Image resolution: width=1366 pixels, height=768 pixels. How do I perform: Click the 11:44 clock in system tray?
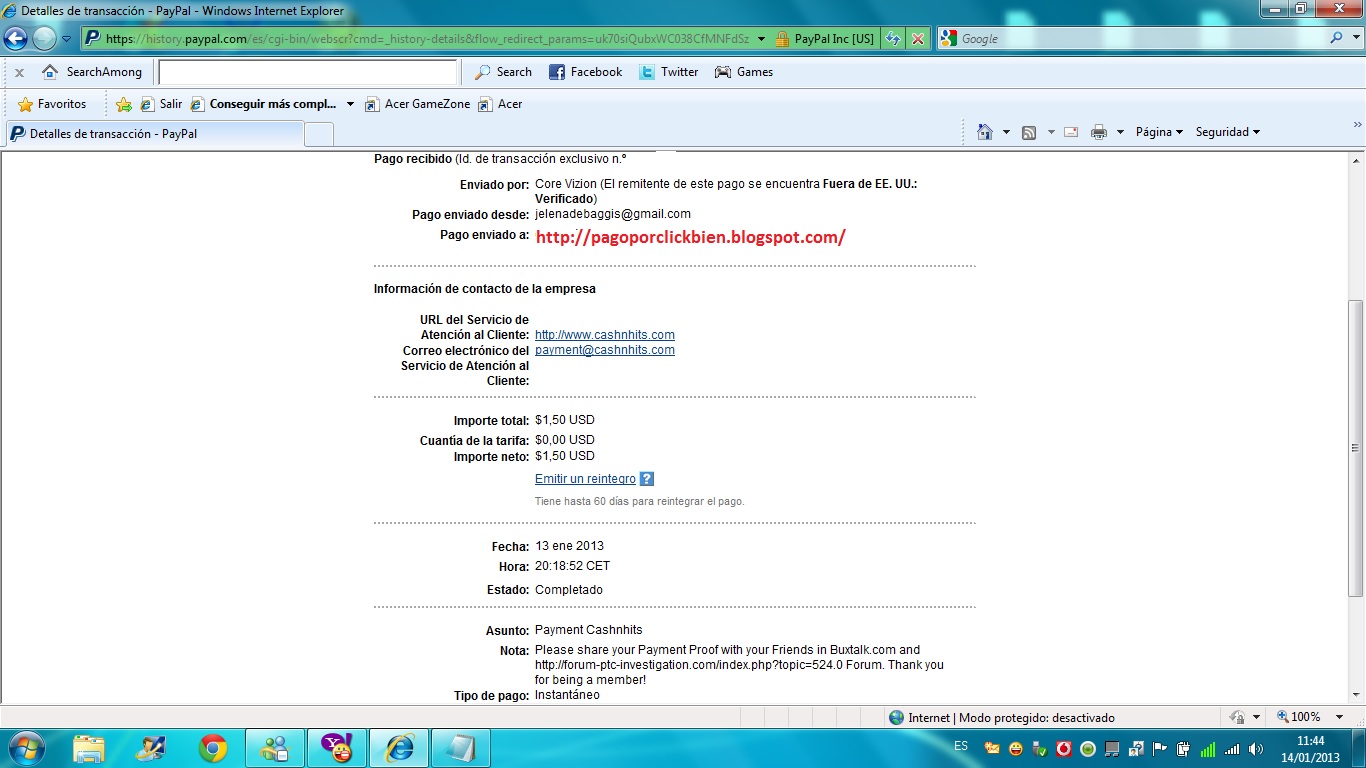(x=1310, y=741)
